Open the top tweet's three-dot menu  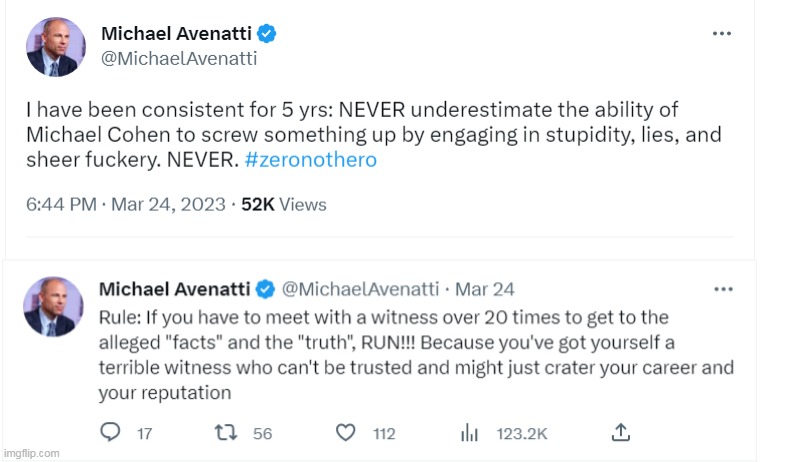tap(721, 34)
